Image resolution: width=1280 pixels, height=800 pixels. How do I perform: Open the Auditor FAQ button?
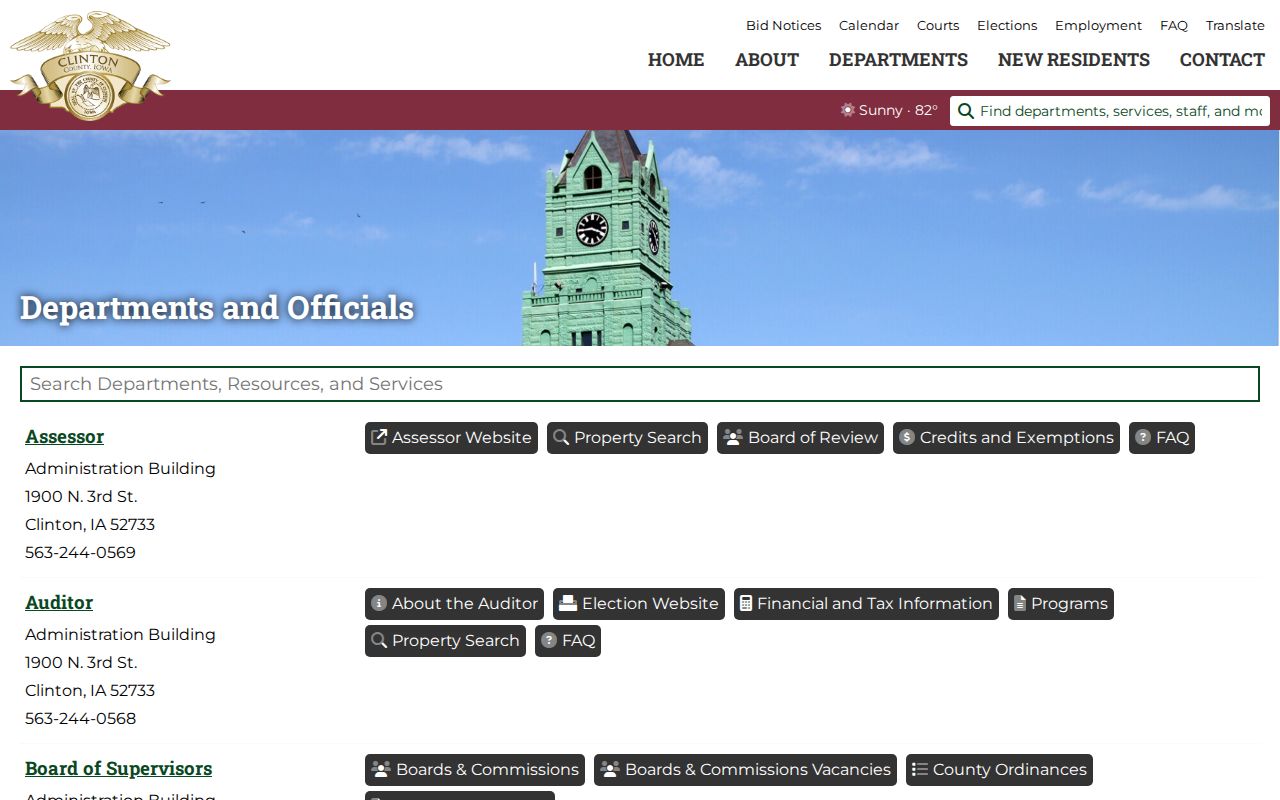tap(568, 641)
